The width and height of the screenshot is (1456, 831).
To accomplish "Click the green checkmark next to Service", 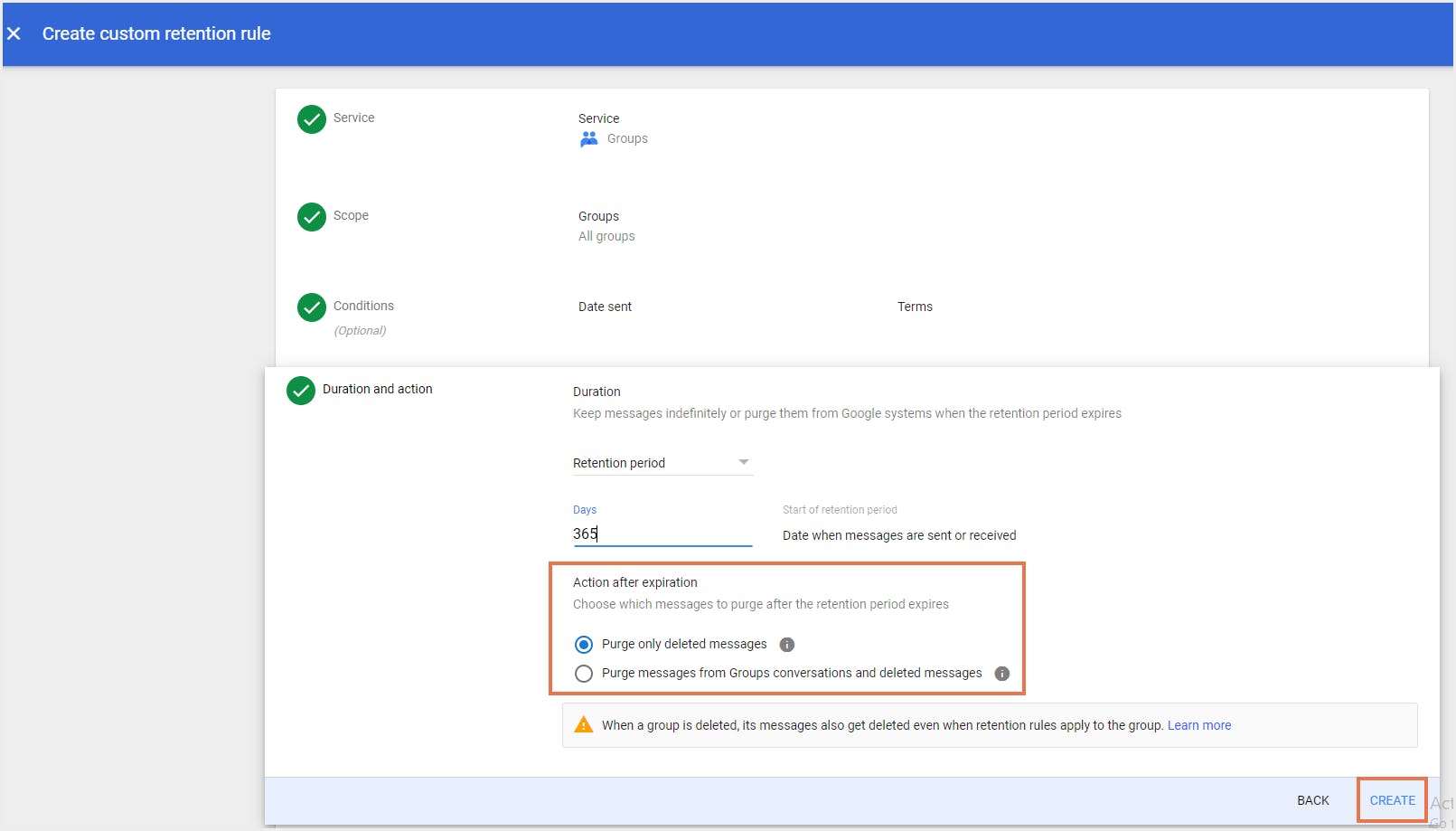I will click(312, 119).
